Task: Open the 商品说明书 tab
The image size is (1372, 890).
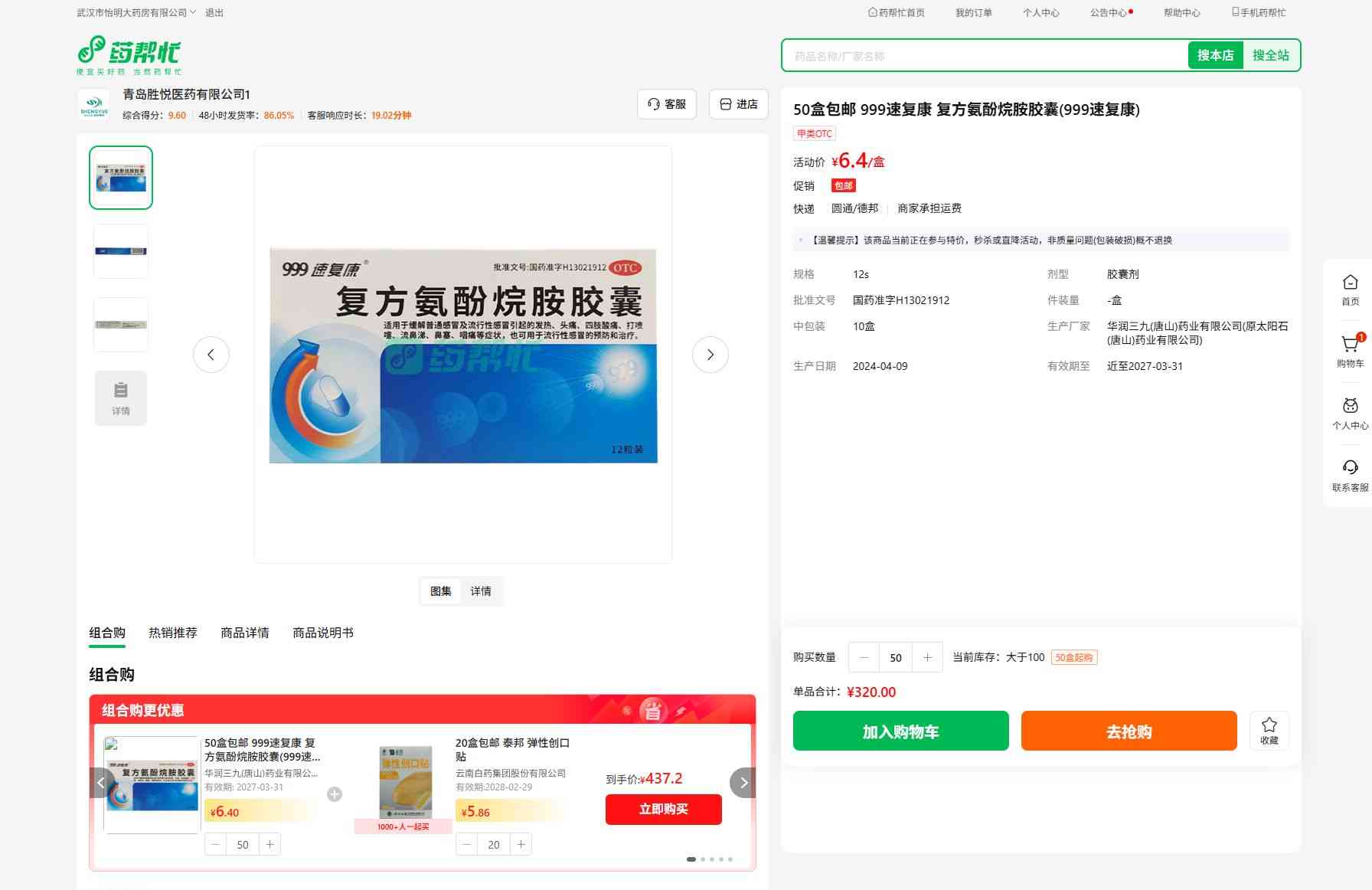Action: click(323, 633)
